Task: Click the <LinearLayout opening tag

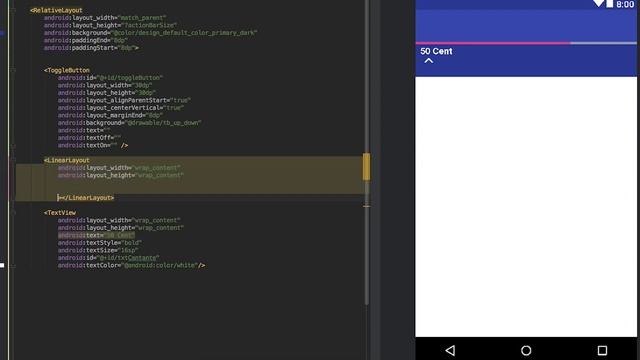Action: (67, 160)
